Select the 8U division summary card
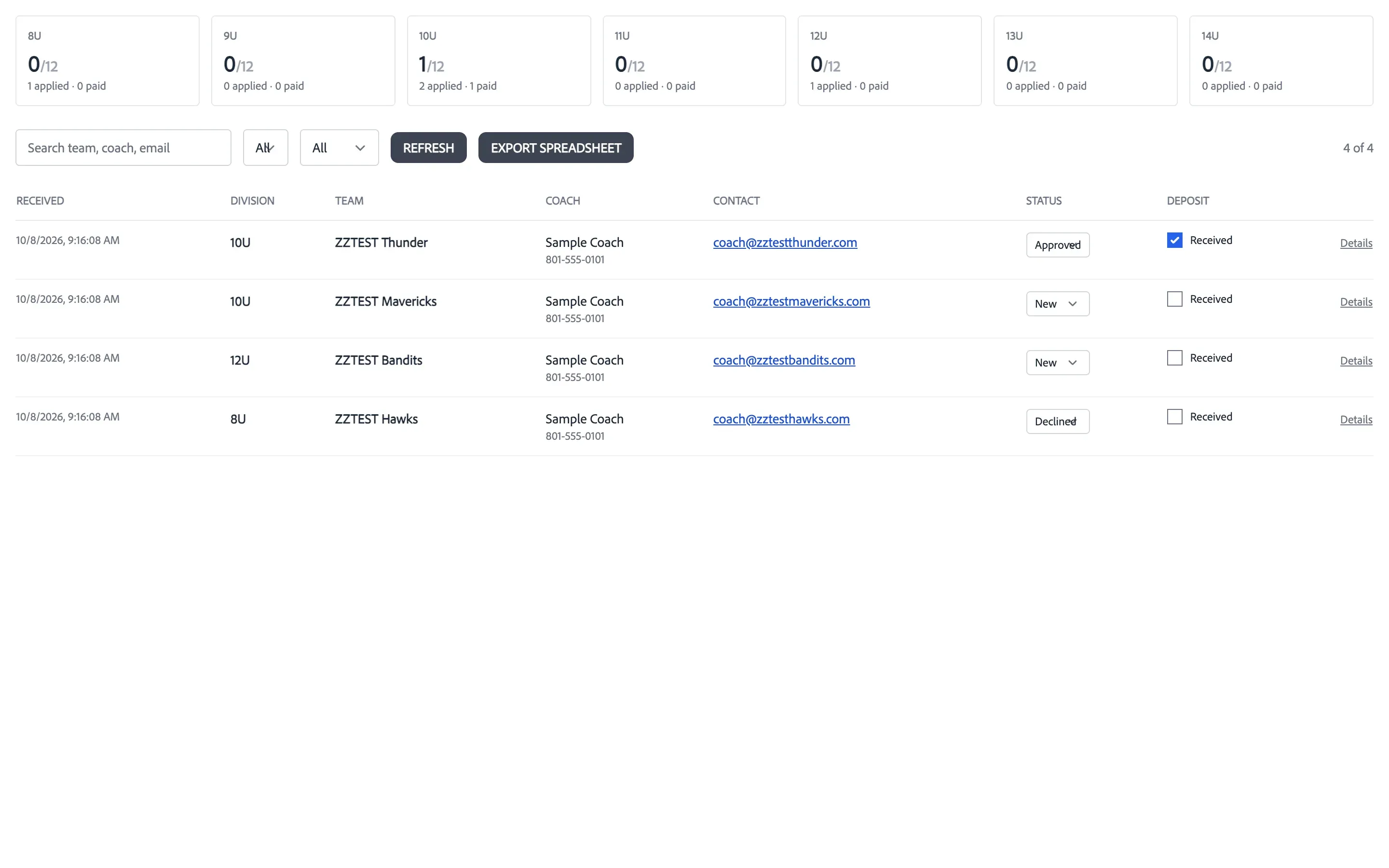Viewport: 1389px width, 868px height. click(x=108, y=61)
